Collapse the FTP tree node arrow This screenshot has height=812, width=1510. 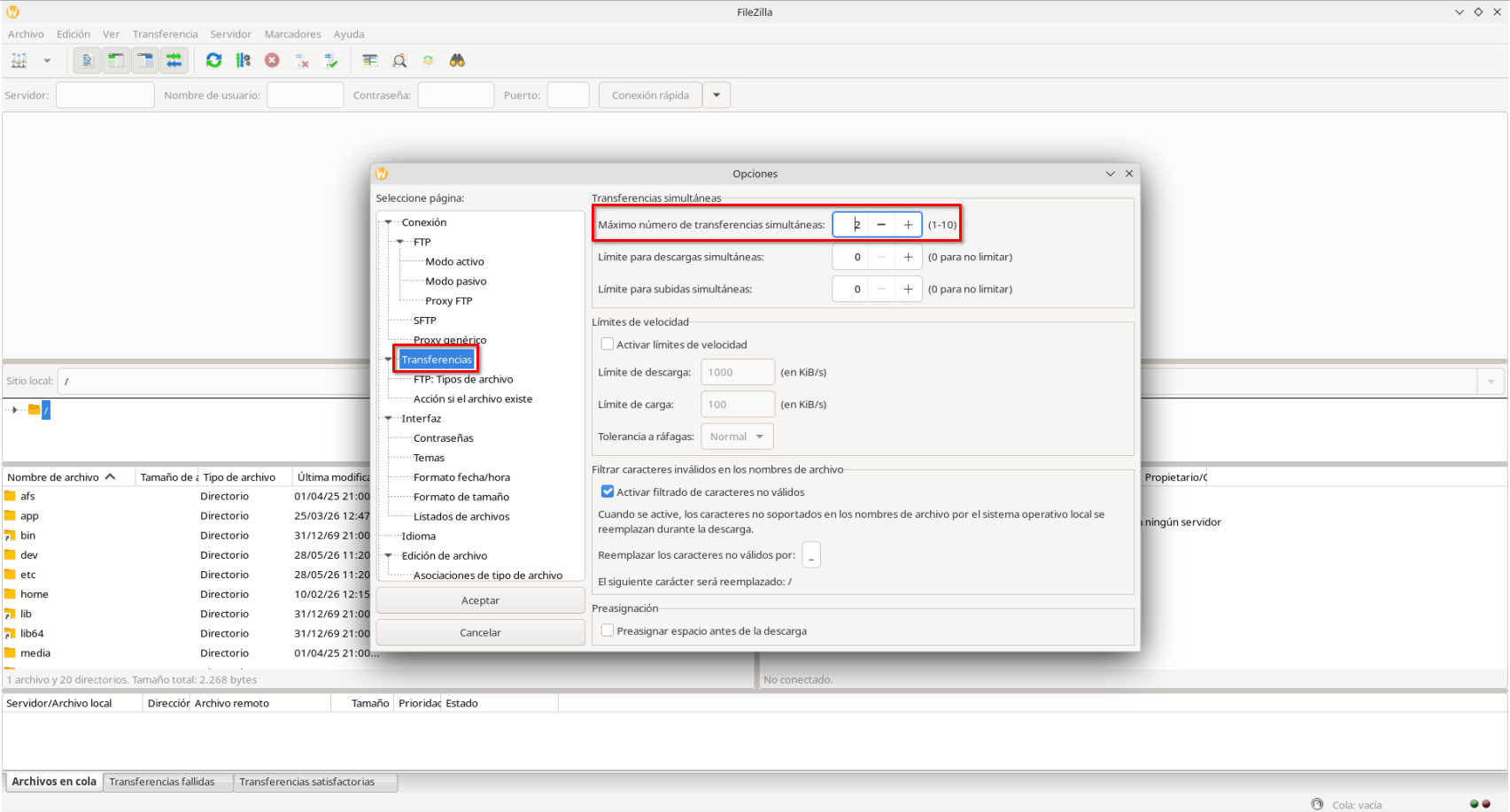[400, 242]
